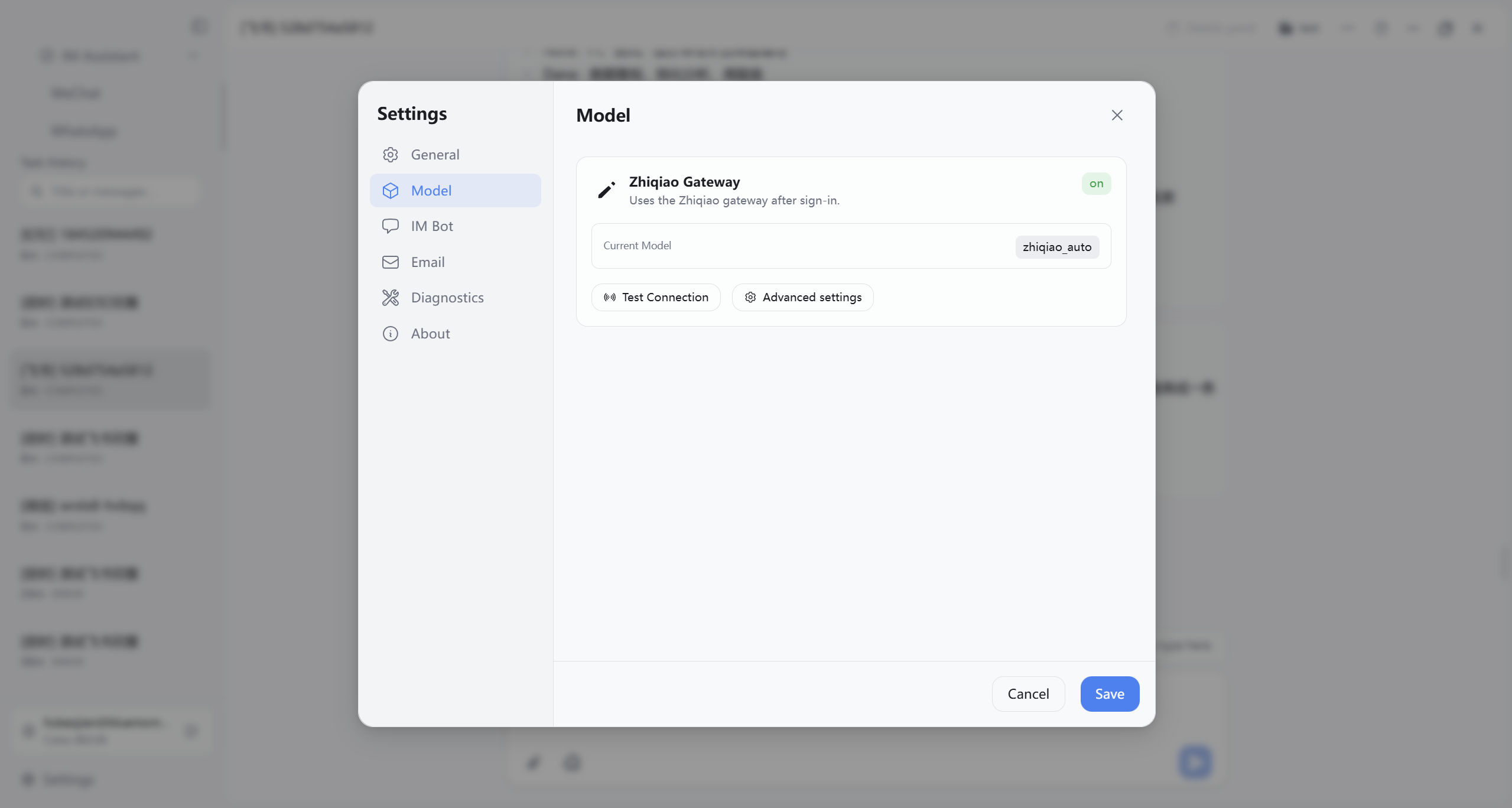The height and width of the screenshot is (808, 1512).
Task: Toggle the Zhiqiao Gateway 'on' badge
Action: coord(1096,184)
